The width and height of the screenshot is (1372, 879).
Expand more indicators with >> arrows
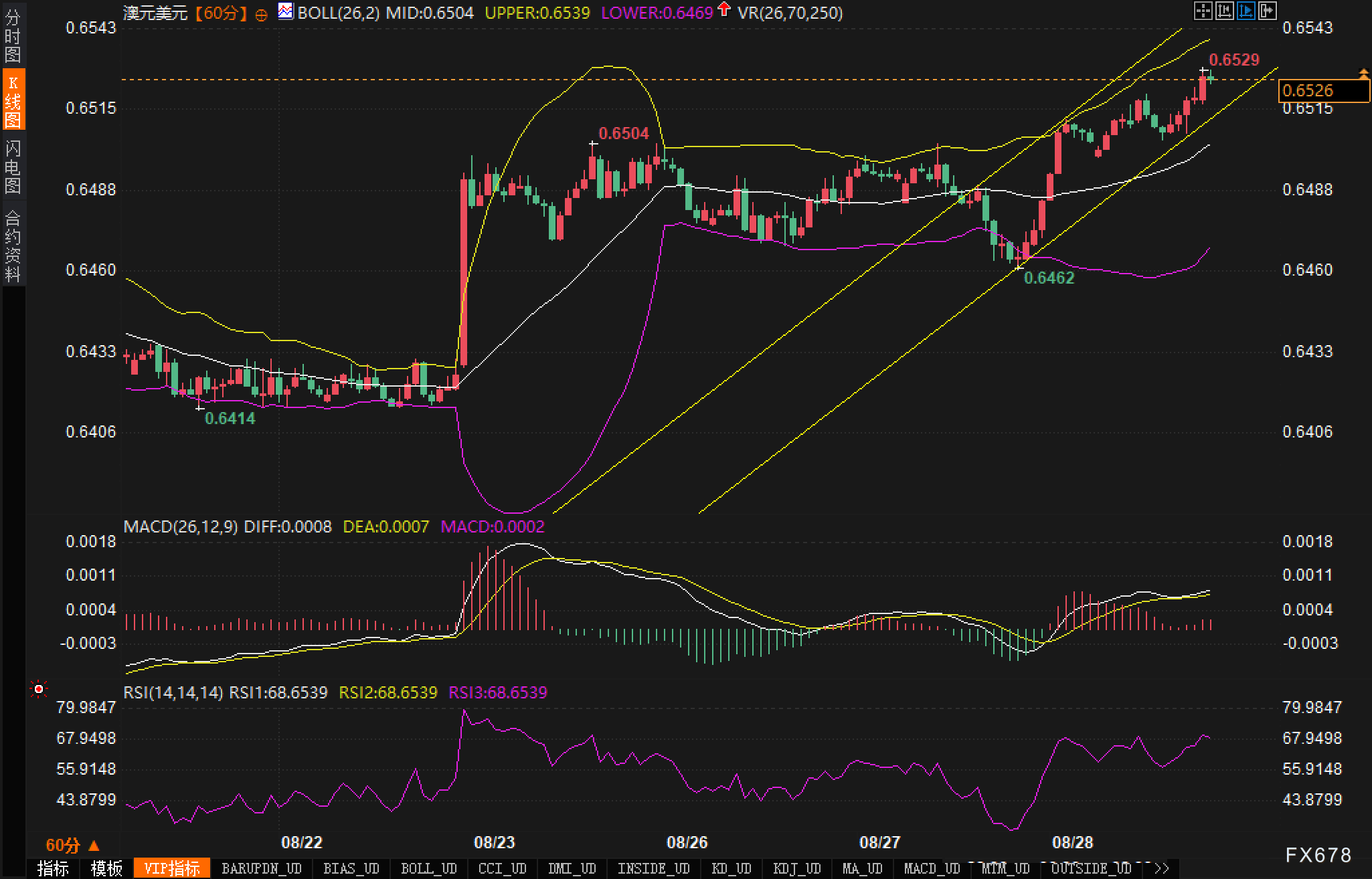tap(1162, 868)
